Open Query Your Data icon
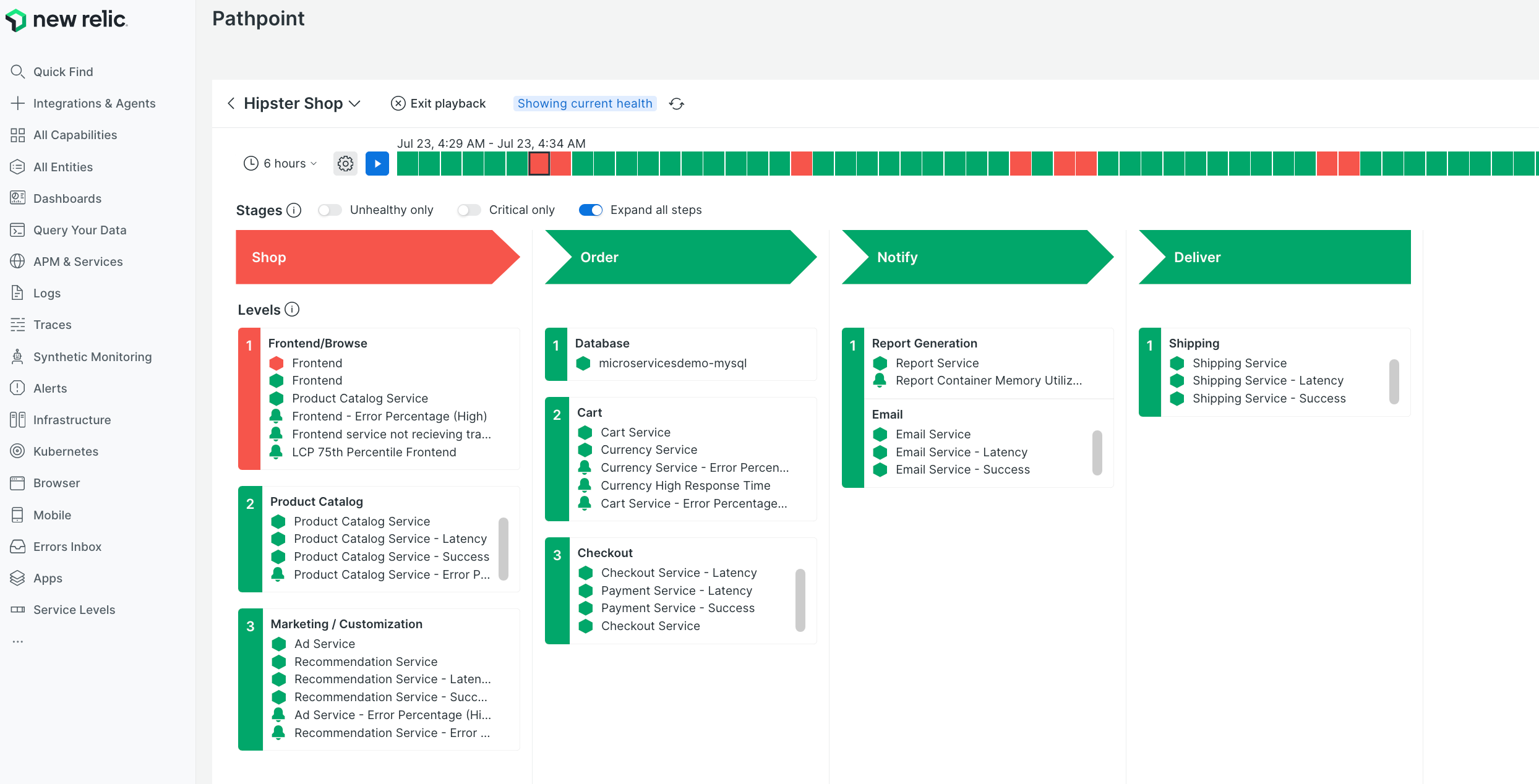The height and width of the screenshot is (784, 1539). (17, 230)
